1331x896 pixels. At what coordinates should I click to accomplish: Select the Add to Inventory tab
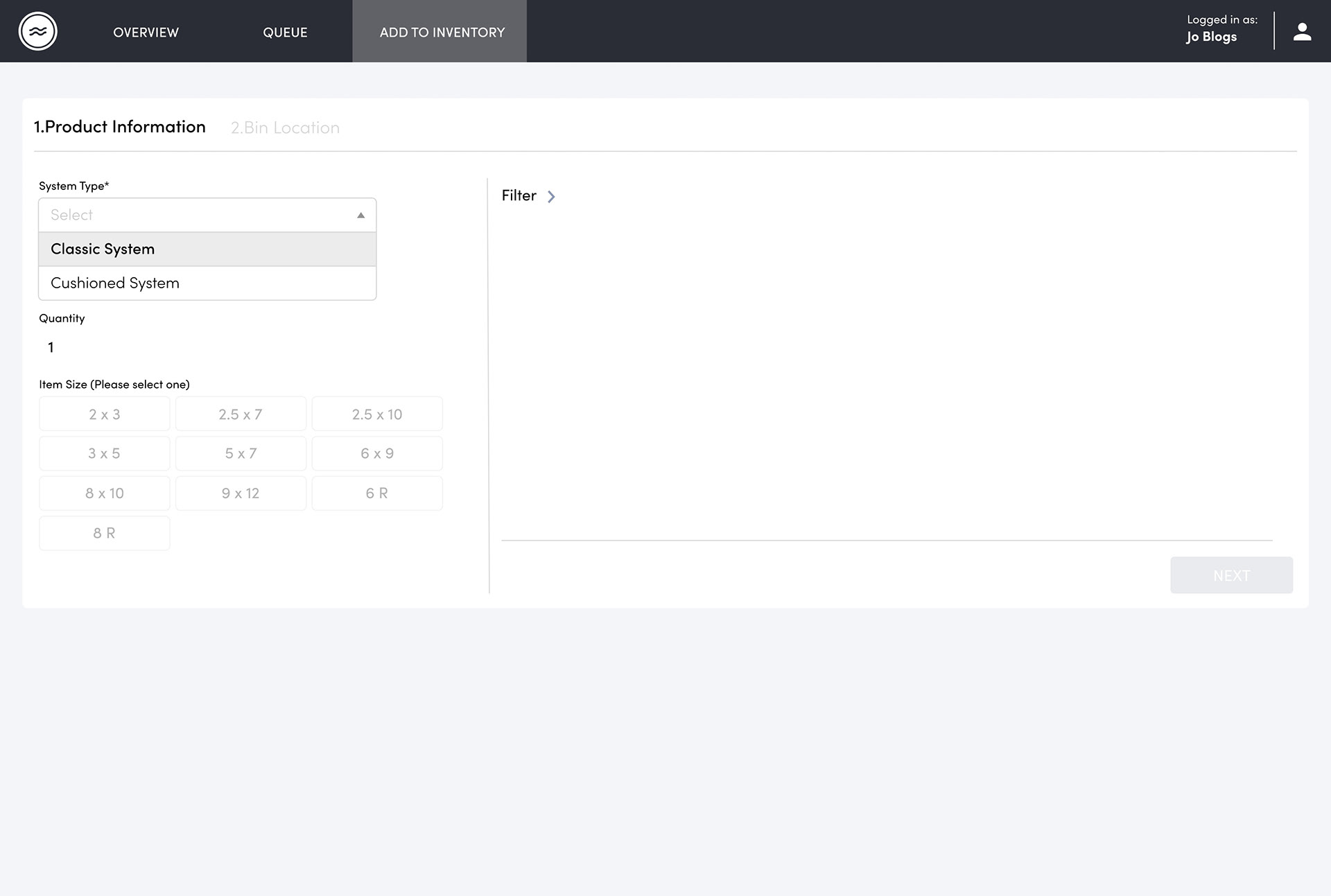click(440, 31)
